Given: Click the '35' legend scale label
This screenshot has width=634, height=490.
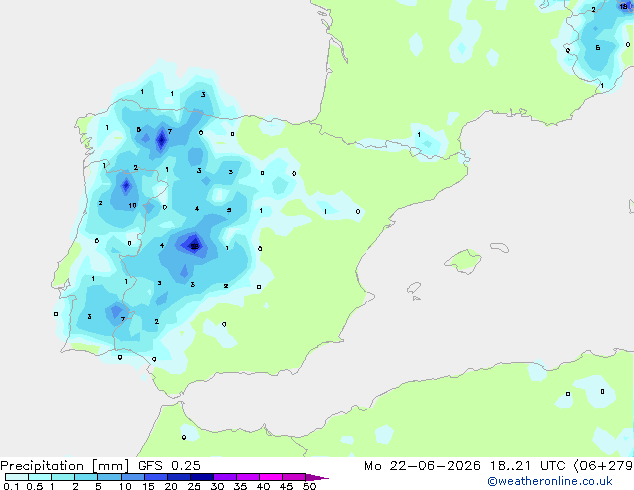Looking at the screenshot, I should [240, 486].
